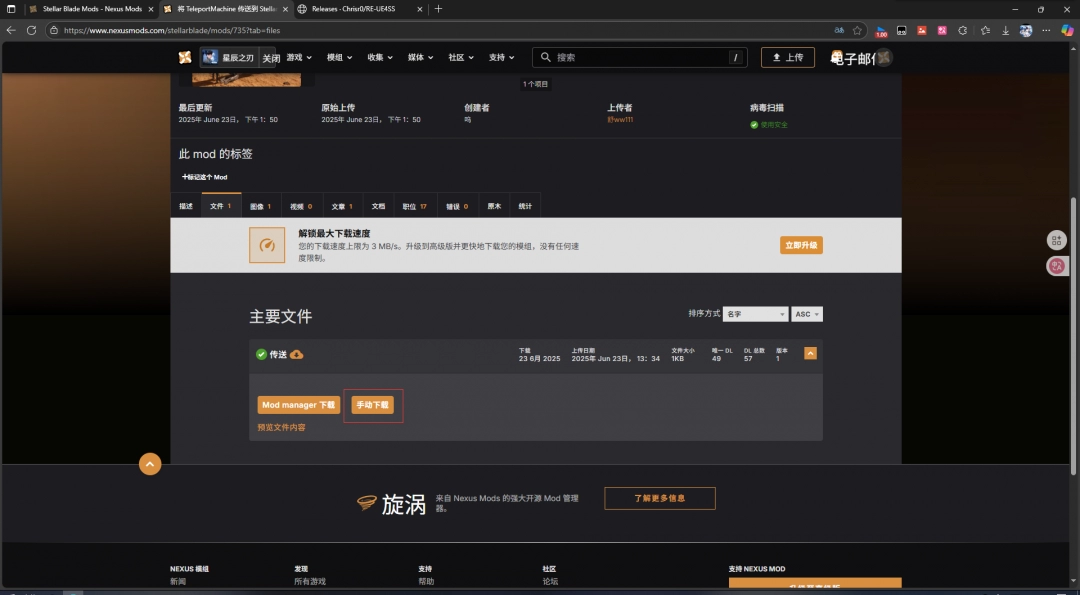Switch to the 图像 tab

point(260,205)
